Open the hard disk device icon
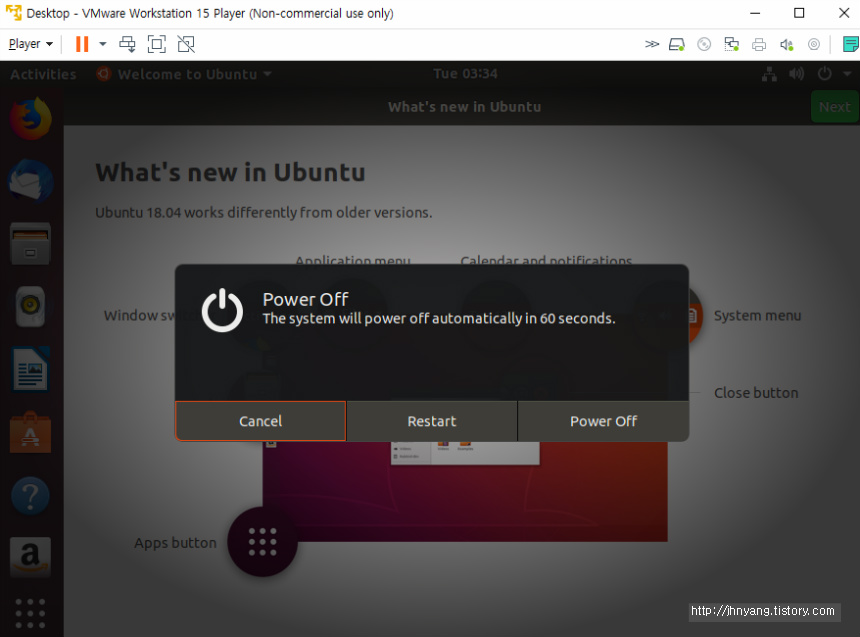Image resolution: width=860 pixels, height=637 pixels. coord(677,44)
